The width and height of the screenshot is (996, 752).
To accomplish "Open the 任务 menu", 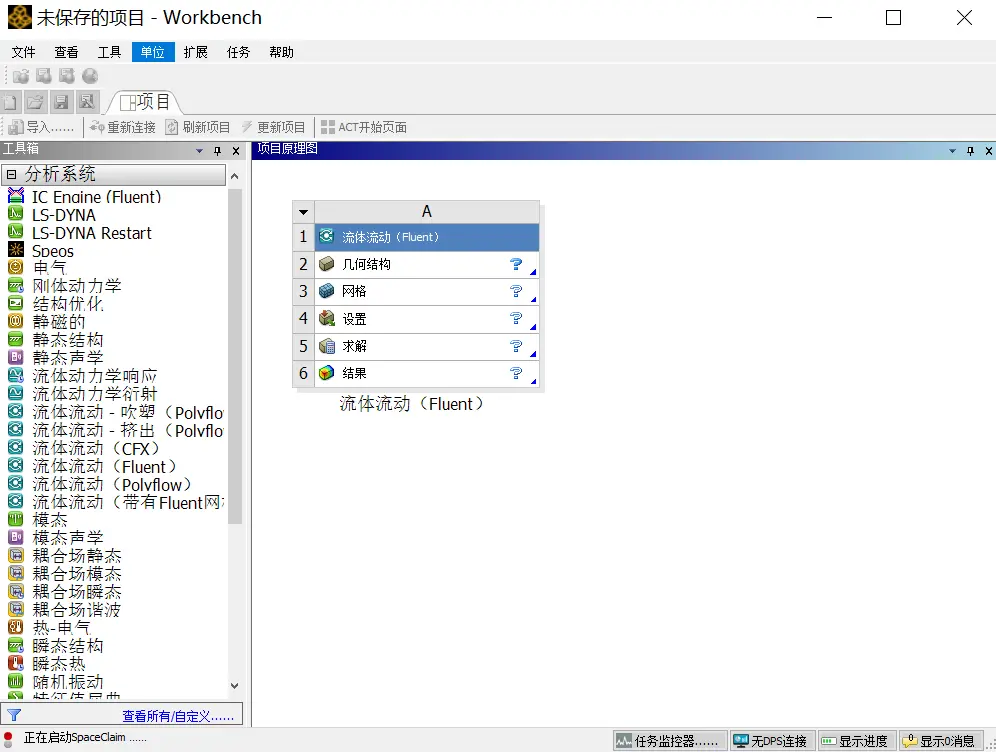I will tap(238, 52).
